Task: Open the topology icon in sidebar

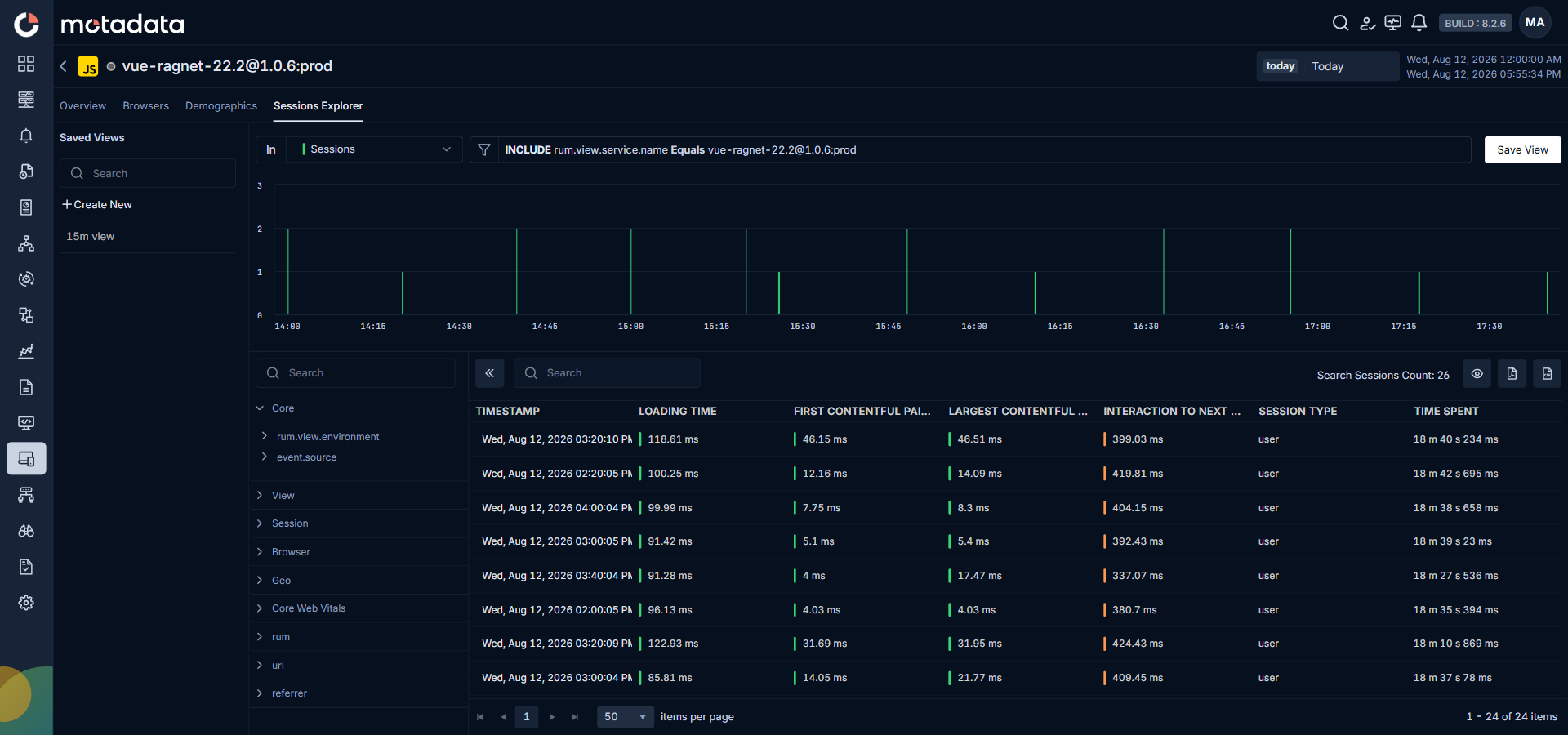Action: 26,243
